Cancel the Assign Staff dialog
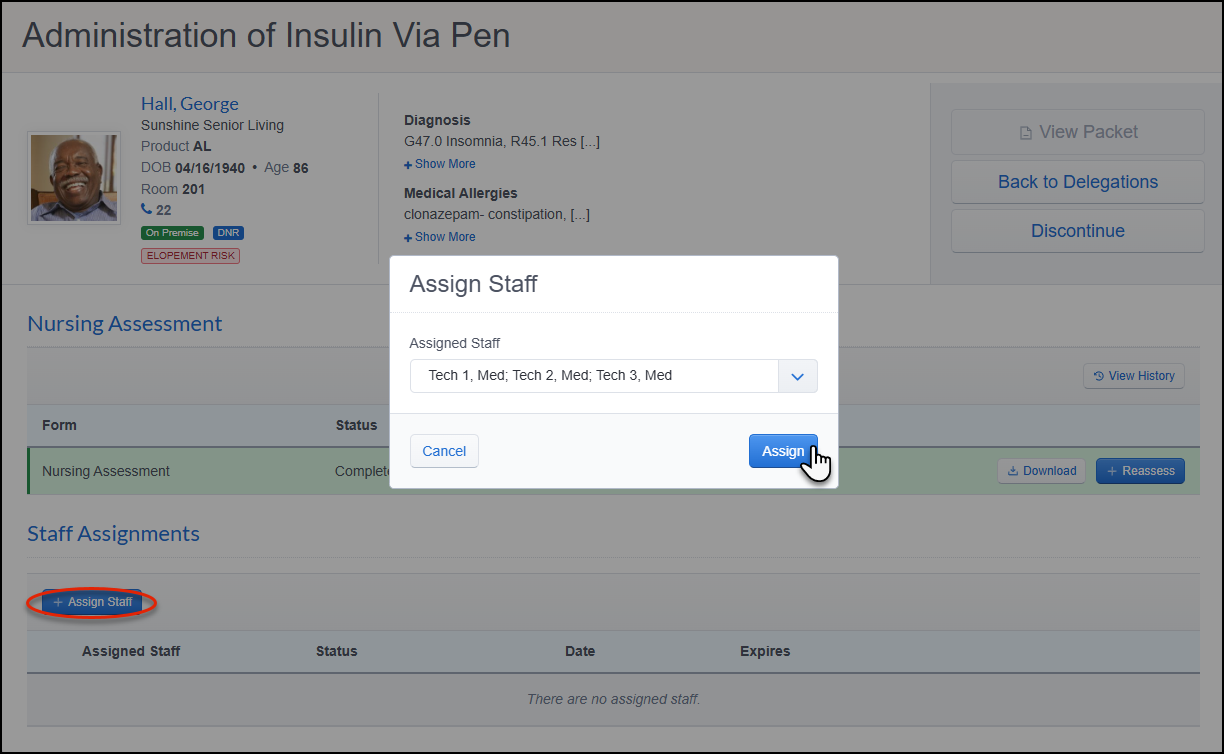Viewport: 1224px width, 754px height. pos(444,451)
